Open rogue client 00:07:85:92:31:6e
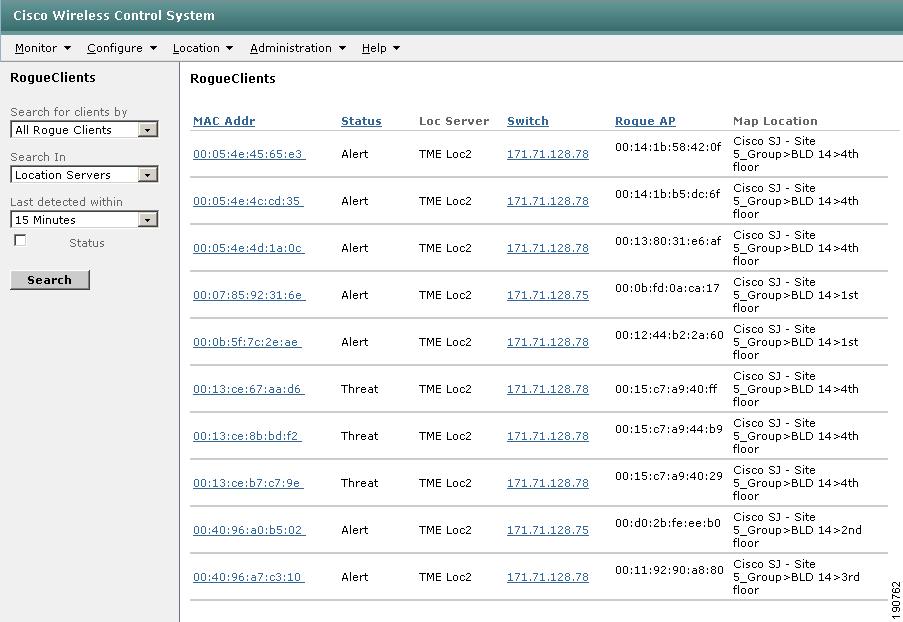The image size is (903, 622). [249, 295]
